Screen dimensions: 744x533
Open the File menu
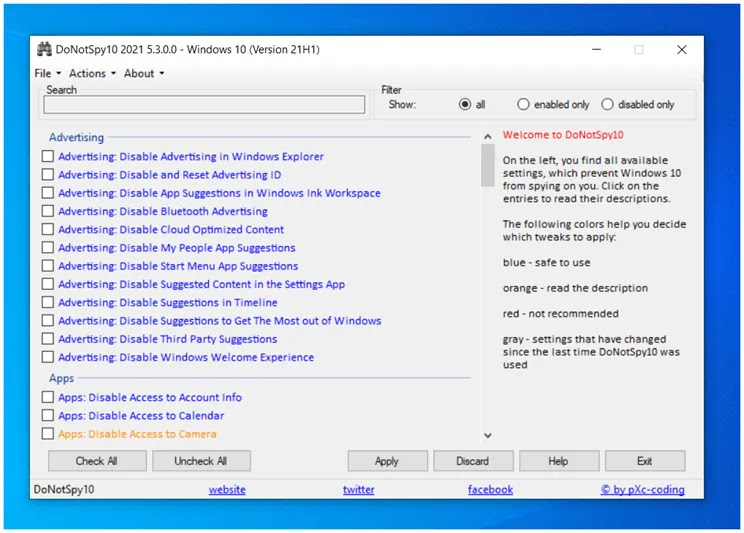(x=43, y=74)
